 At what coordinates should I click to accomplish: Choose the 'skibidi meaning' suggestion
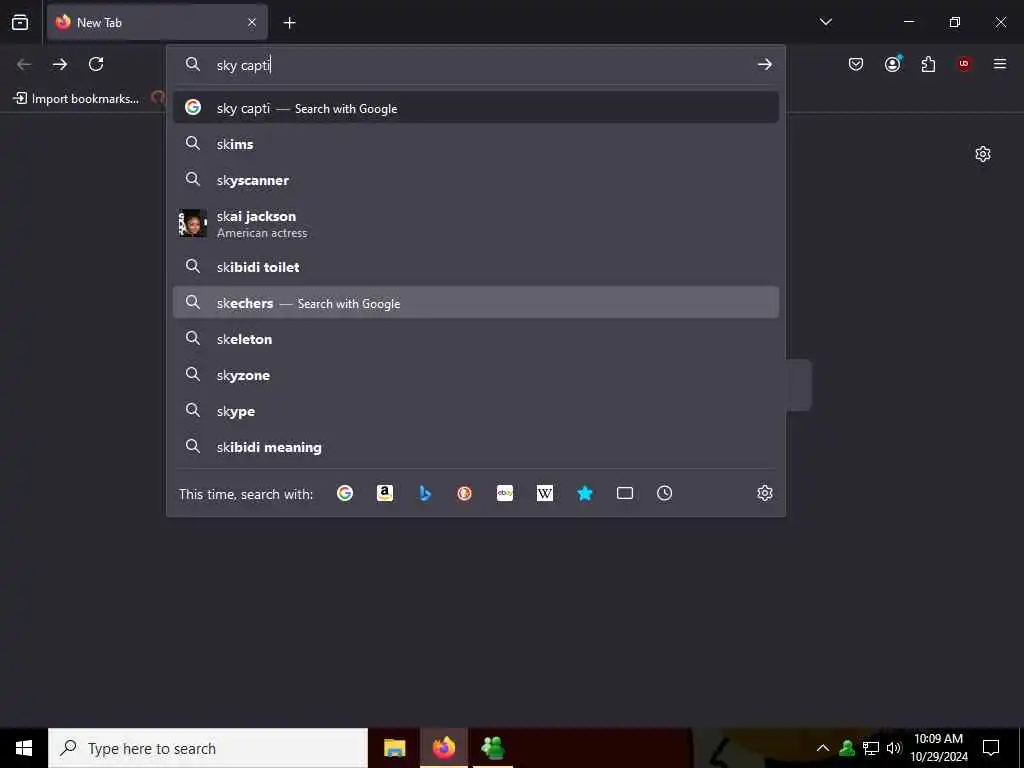click(475, 447)
